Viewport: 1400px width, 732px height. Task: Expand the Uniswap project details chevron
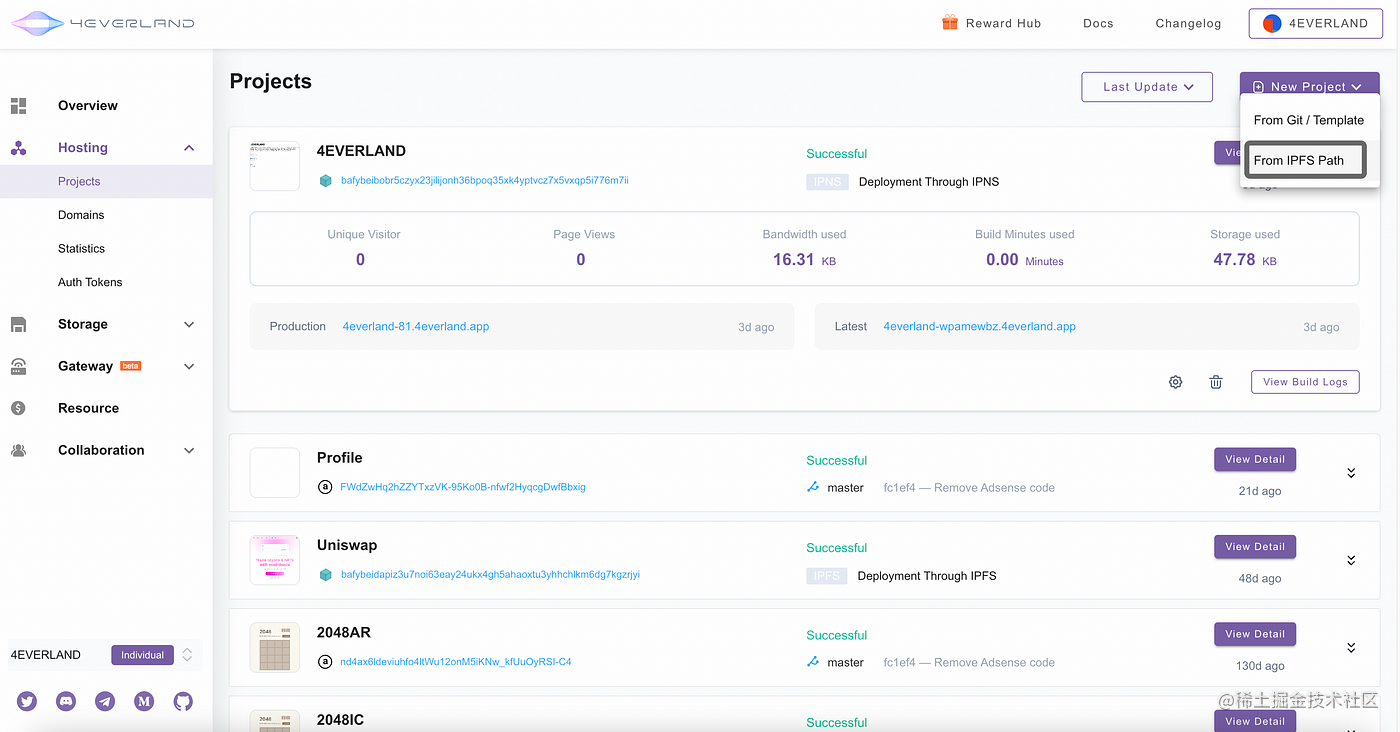pyautogui.click(x=1351, y=560)
